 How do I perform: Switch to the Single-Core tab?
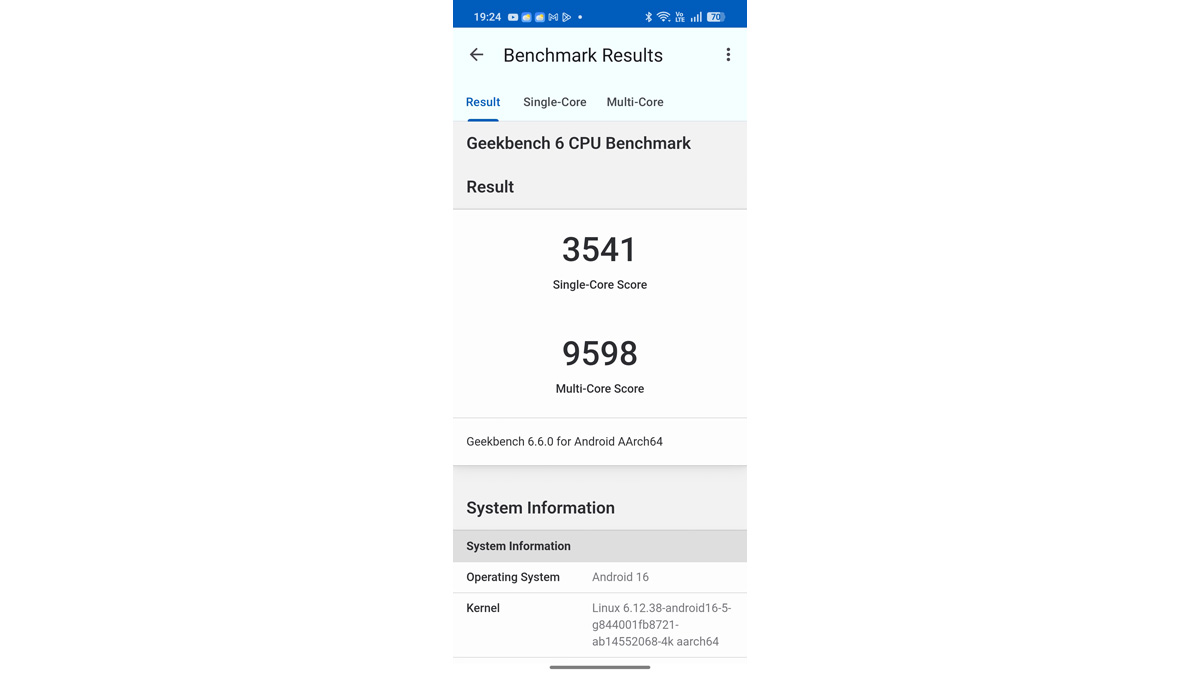click(x=554, y=102)
